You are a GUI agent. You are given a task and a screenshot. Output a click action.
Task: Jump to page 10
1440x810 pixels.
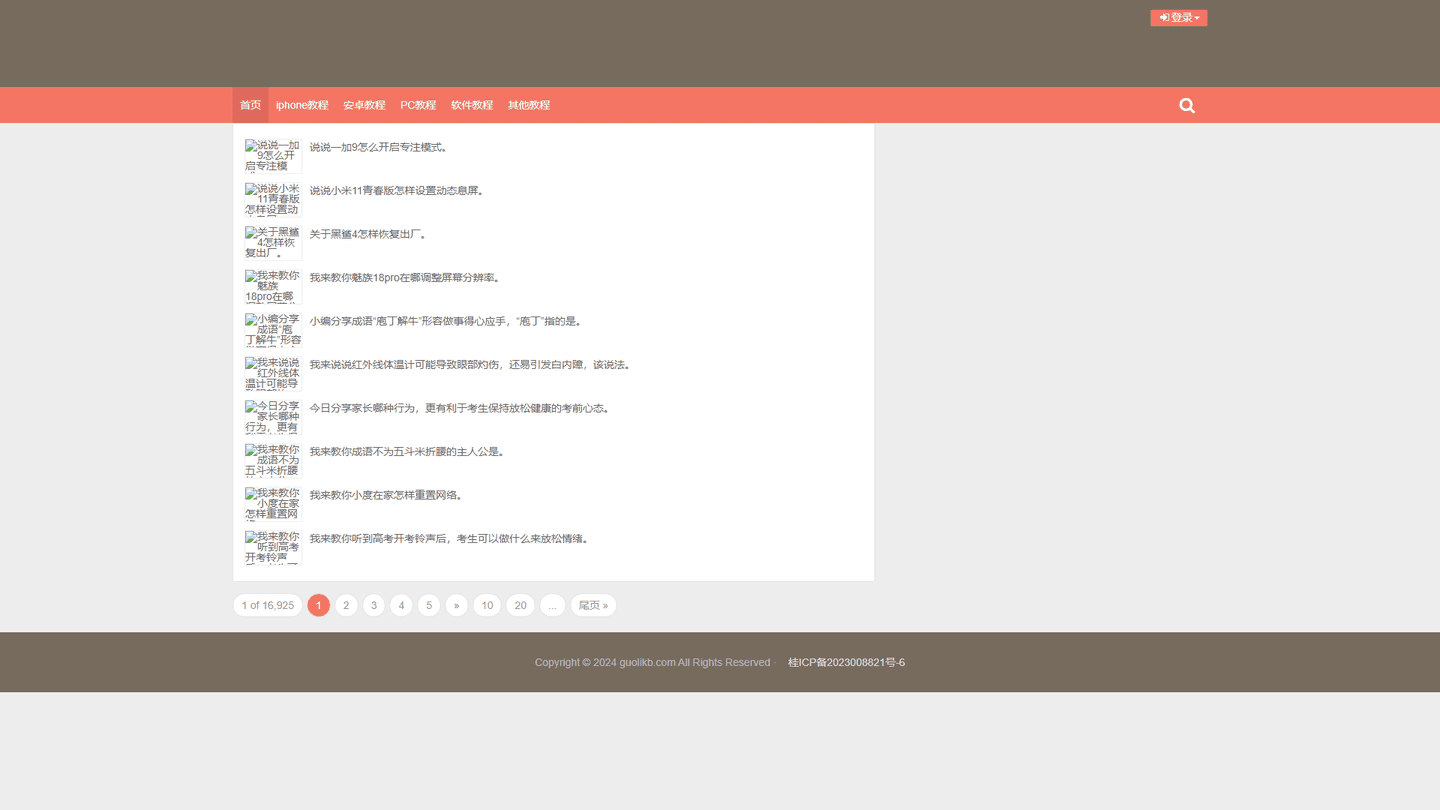487,605
